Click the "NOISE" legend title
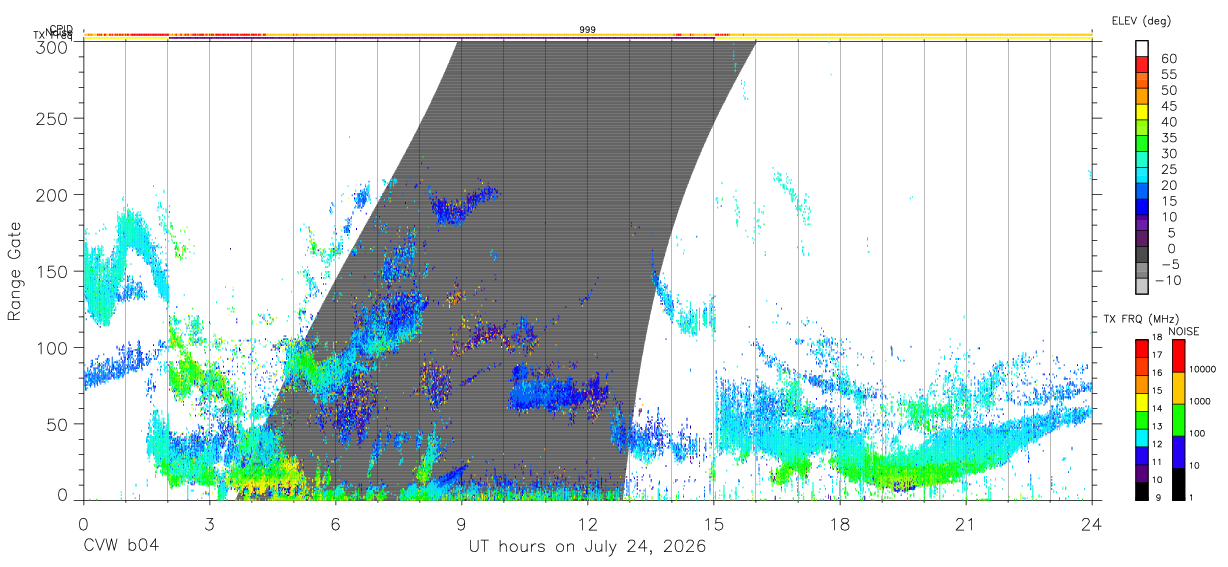The width and height of the screenshot is (1228, 567). coord(1182,331)
